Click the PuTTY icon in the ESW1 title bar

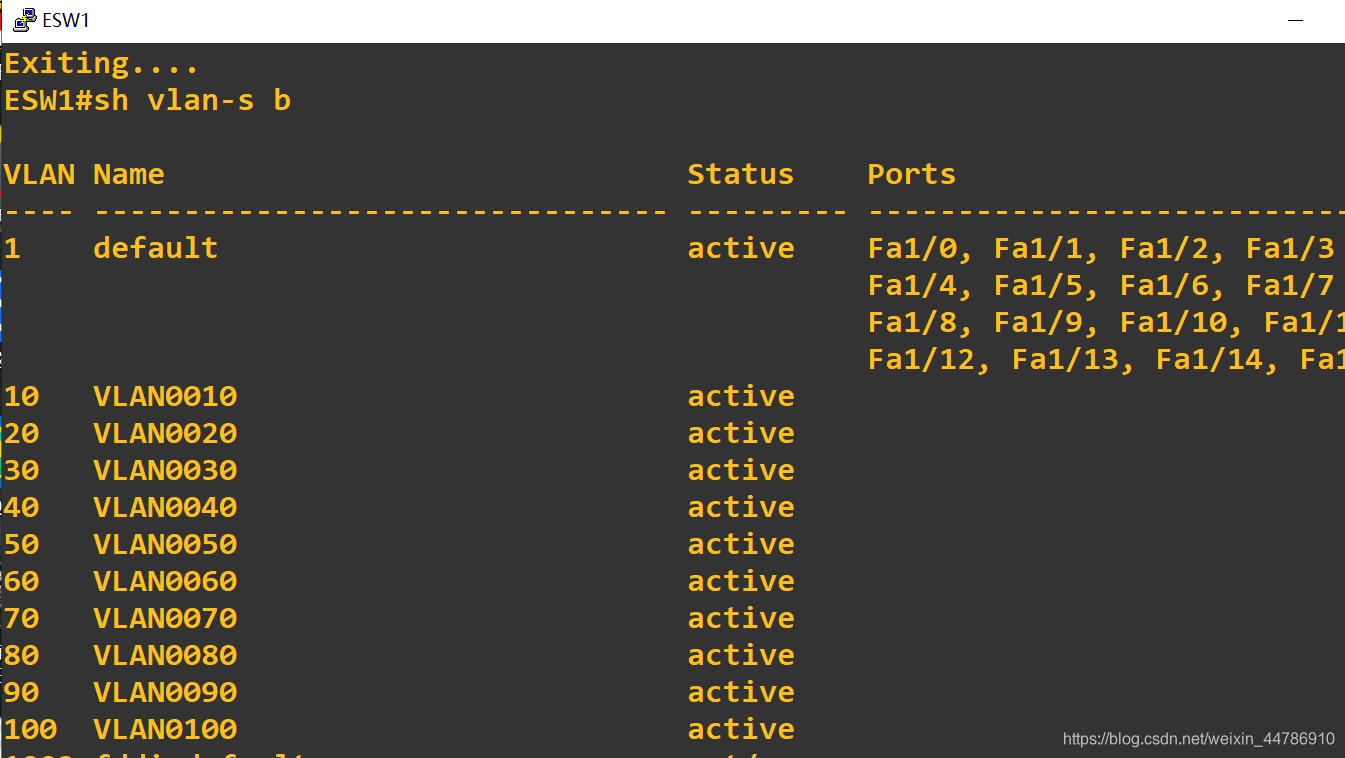(25, 20)
